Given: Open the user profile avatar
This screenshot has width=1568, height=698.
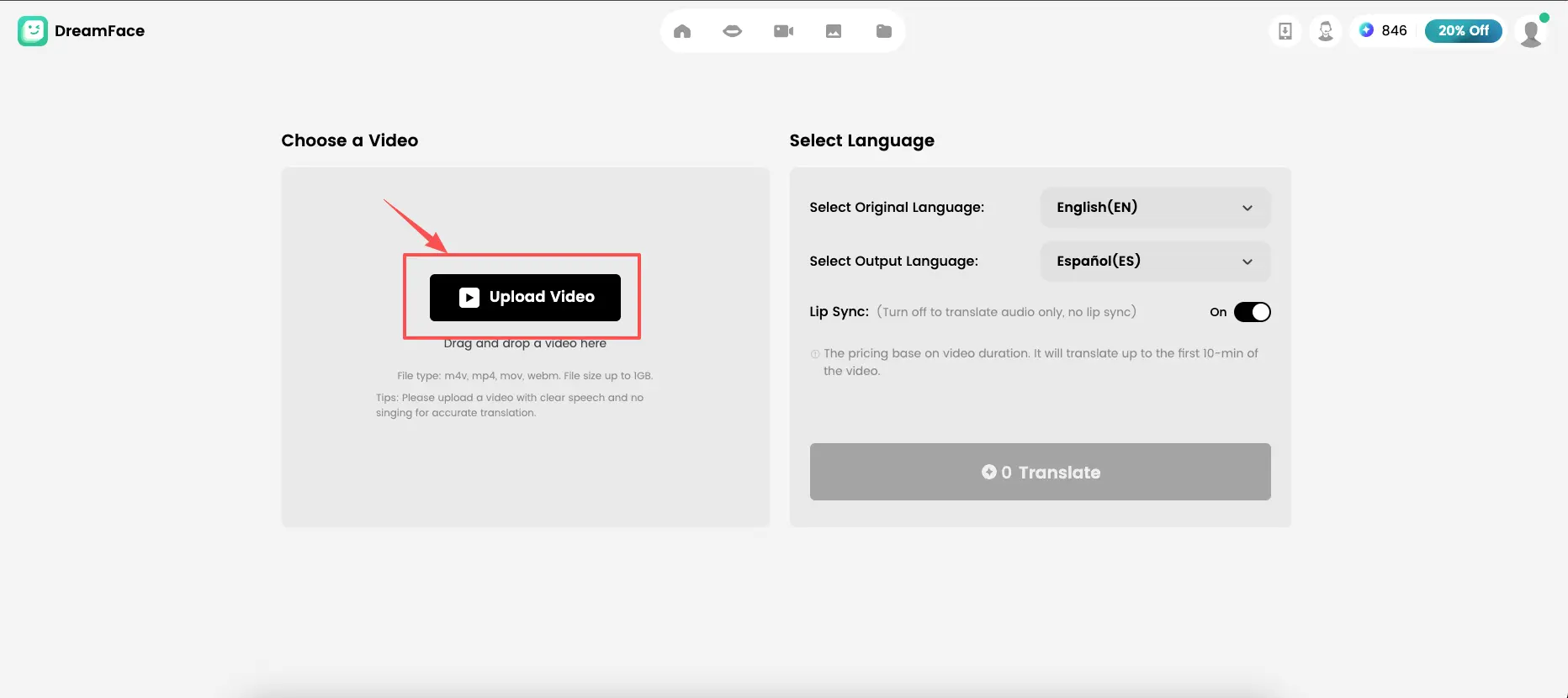Looking at the screenshot, I should click(x=1531, y=32).
